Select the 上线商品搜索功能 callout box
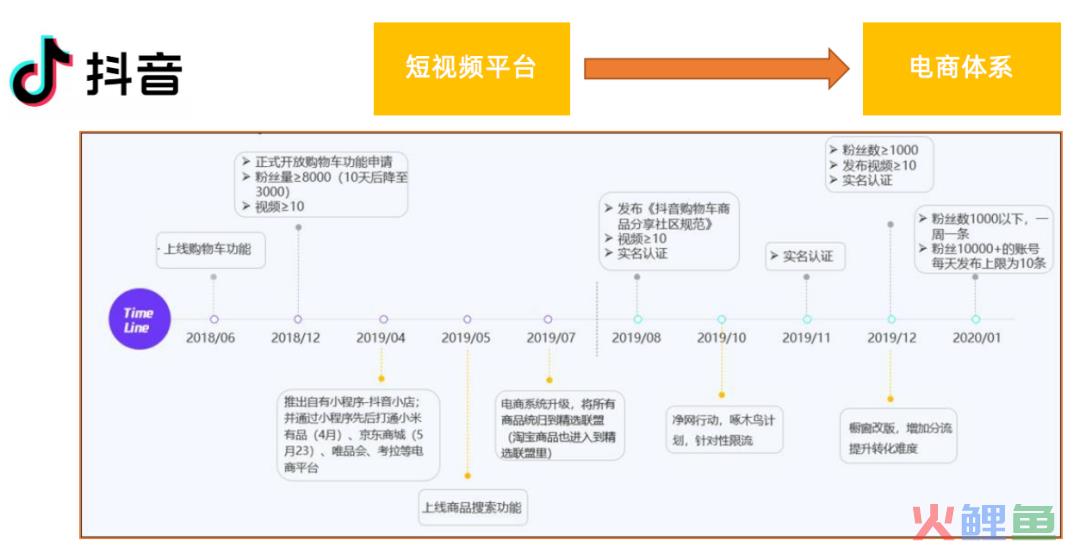The image size is (1080, 546). pos(472,508)
